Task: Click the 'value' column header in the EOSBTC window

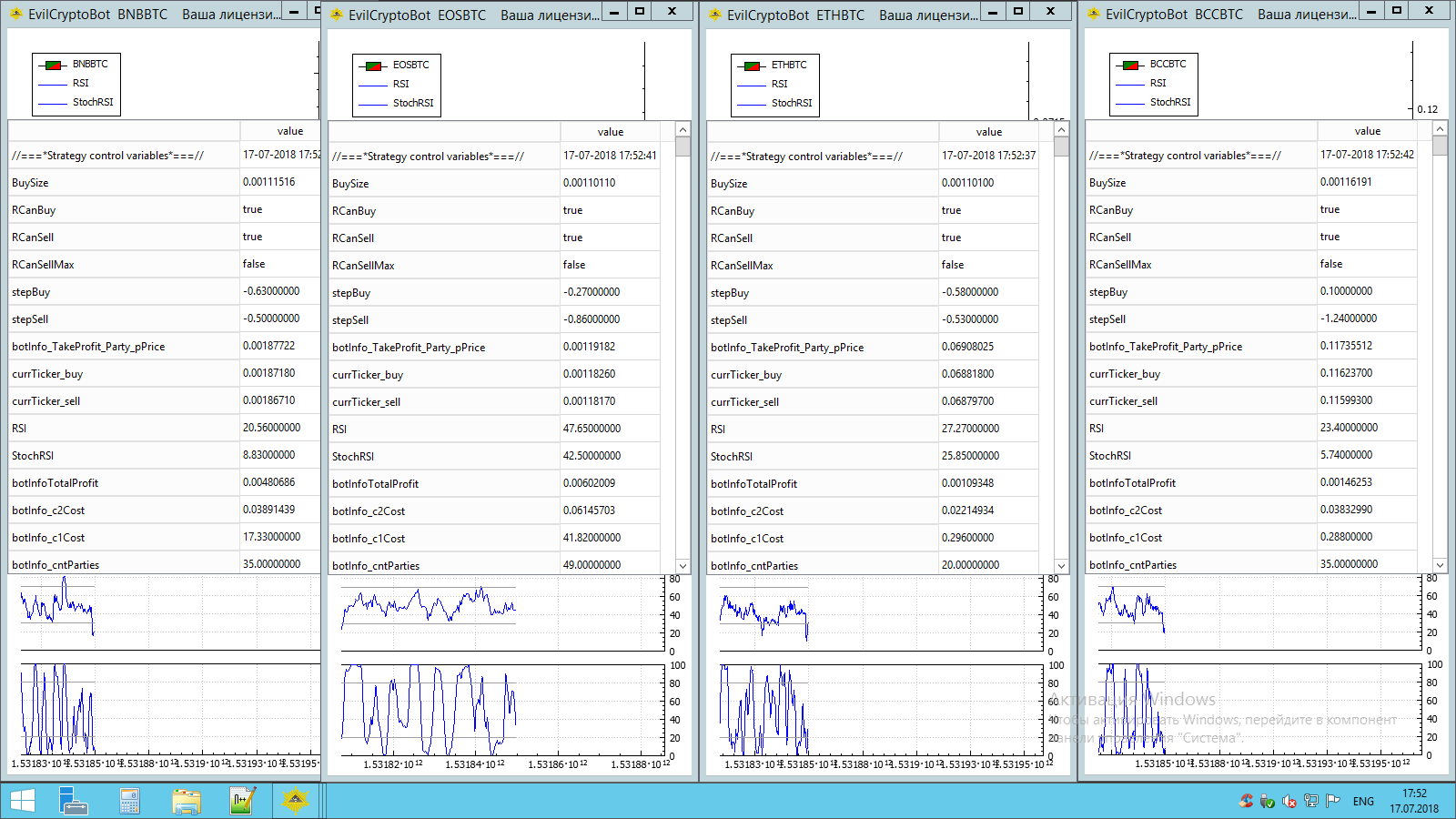Action: (x=611, y=132)
